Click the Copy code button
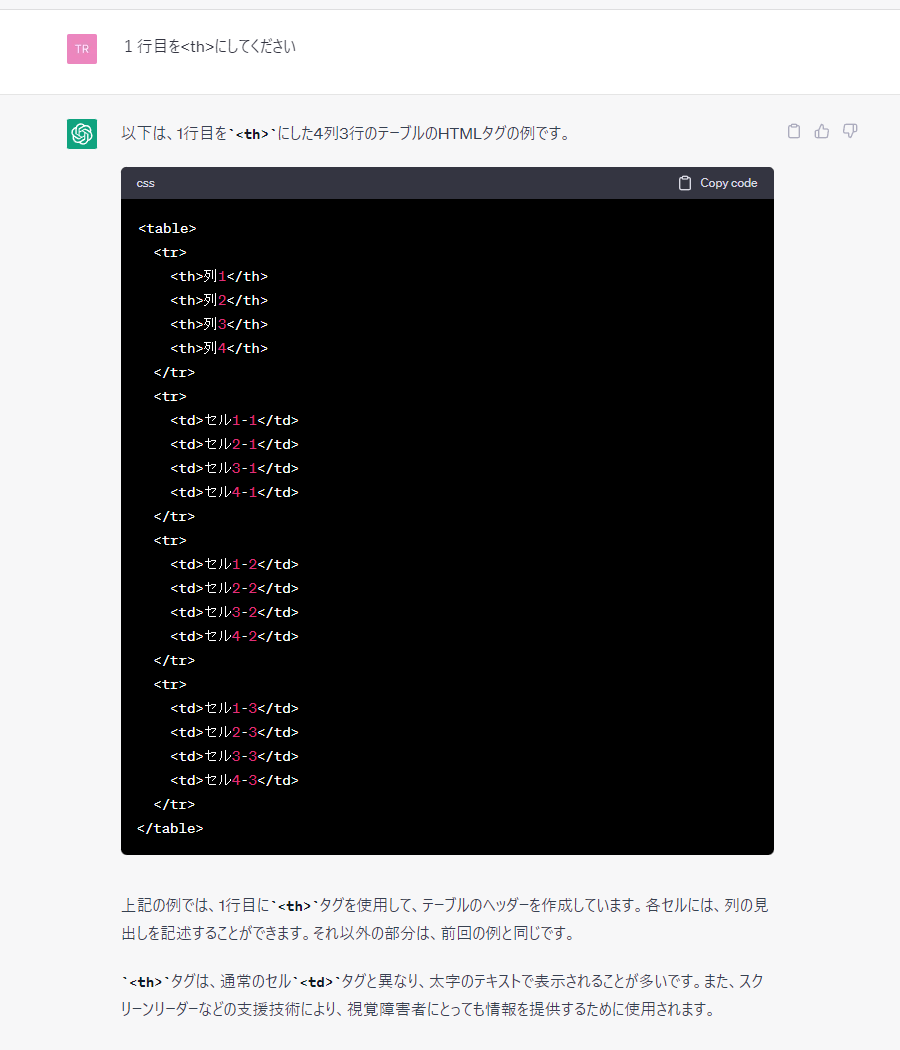The width and height of the screenshot is (900, 1050). (718, 183)
